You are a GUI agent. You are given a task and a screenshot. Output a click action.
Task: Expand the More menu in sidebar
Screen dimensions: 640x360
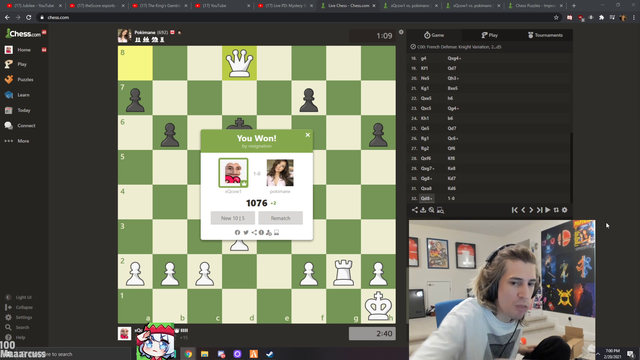tap(23, 141)
